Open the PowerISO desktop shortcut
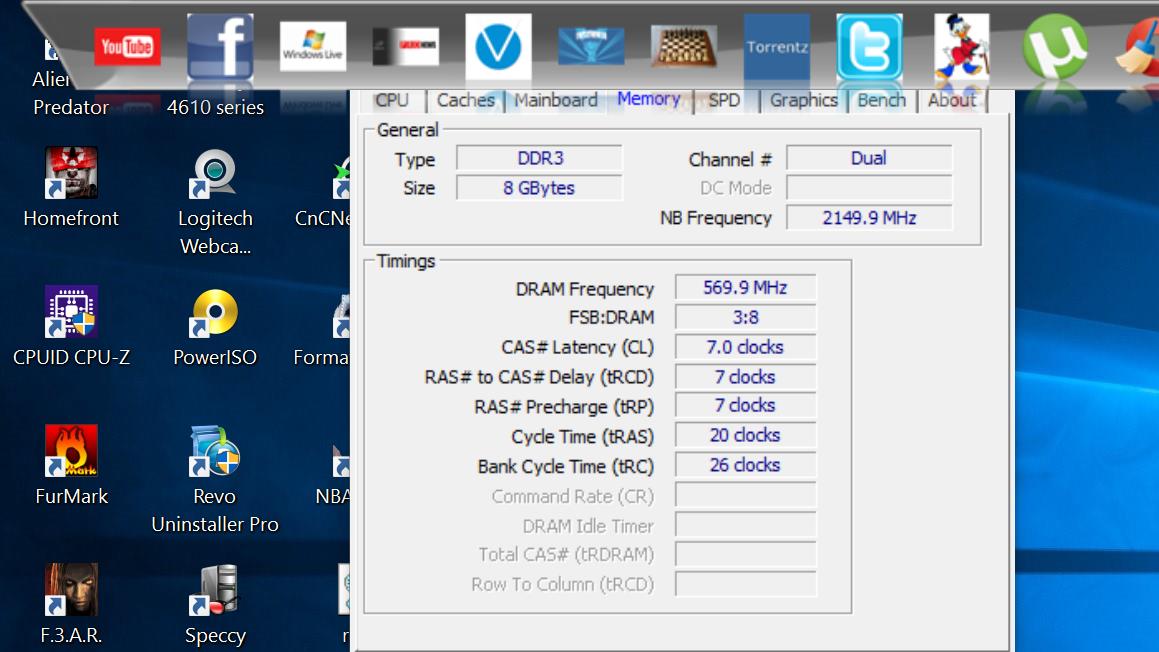 point(215,326)
